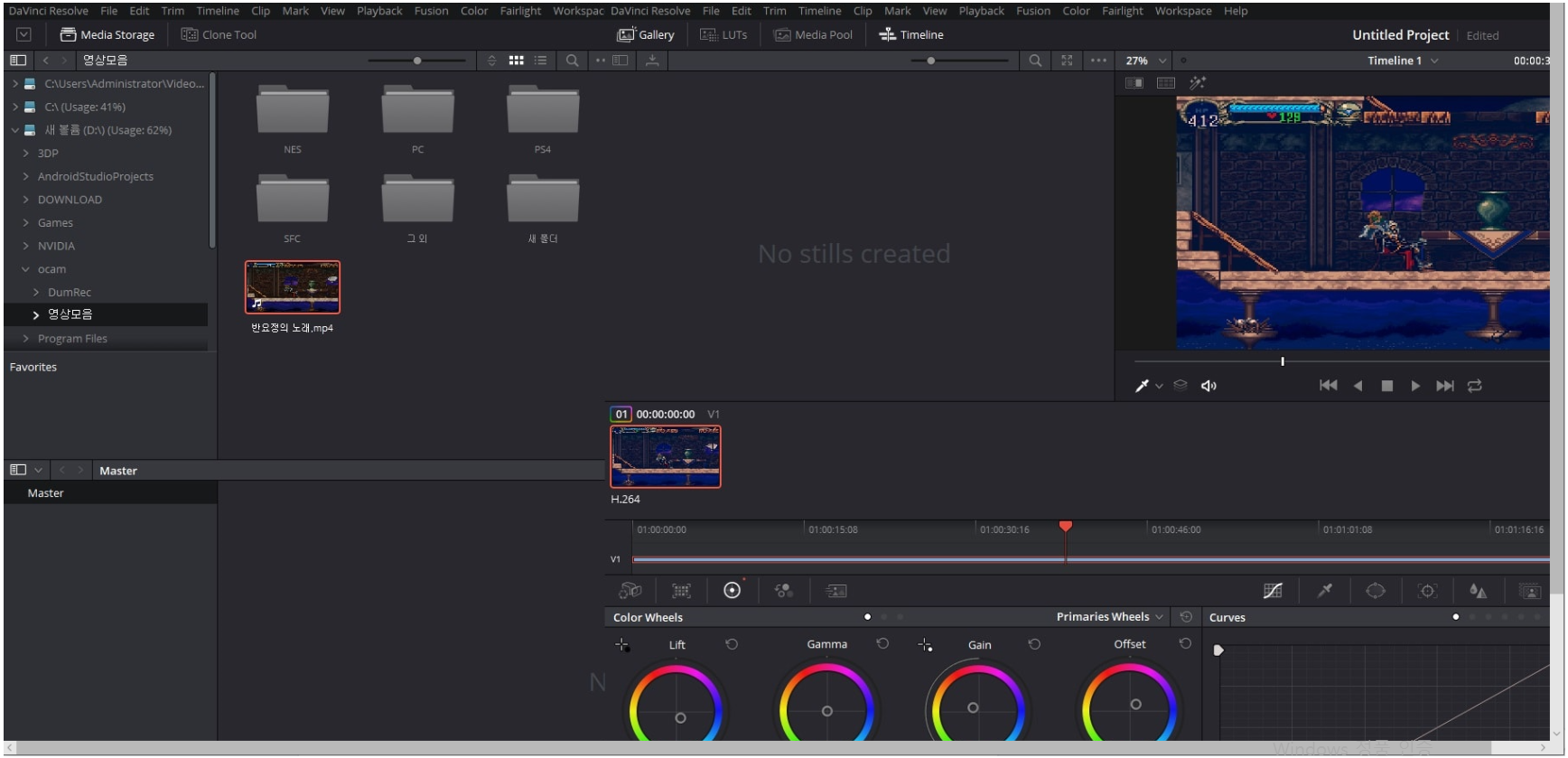
Task: Open the Workspace menu beside Help
Action: point(1183,11)
